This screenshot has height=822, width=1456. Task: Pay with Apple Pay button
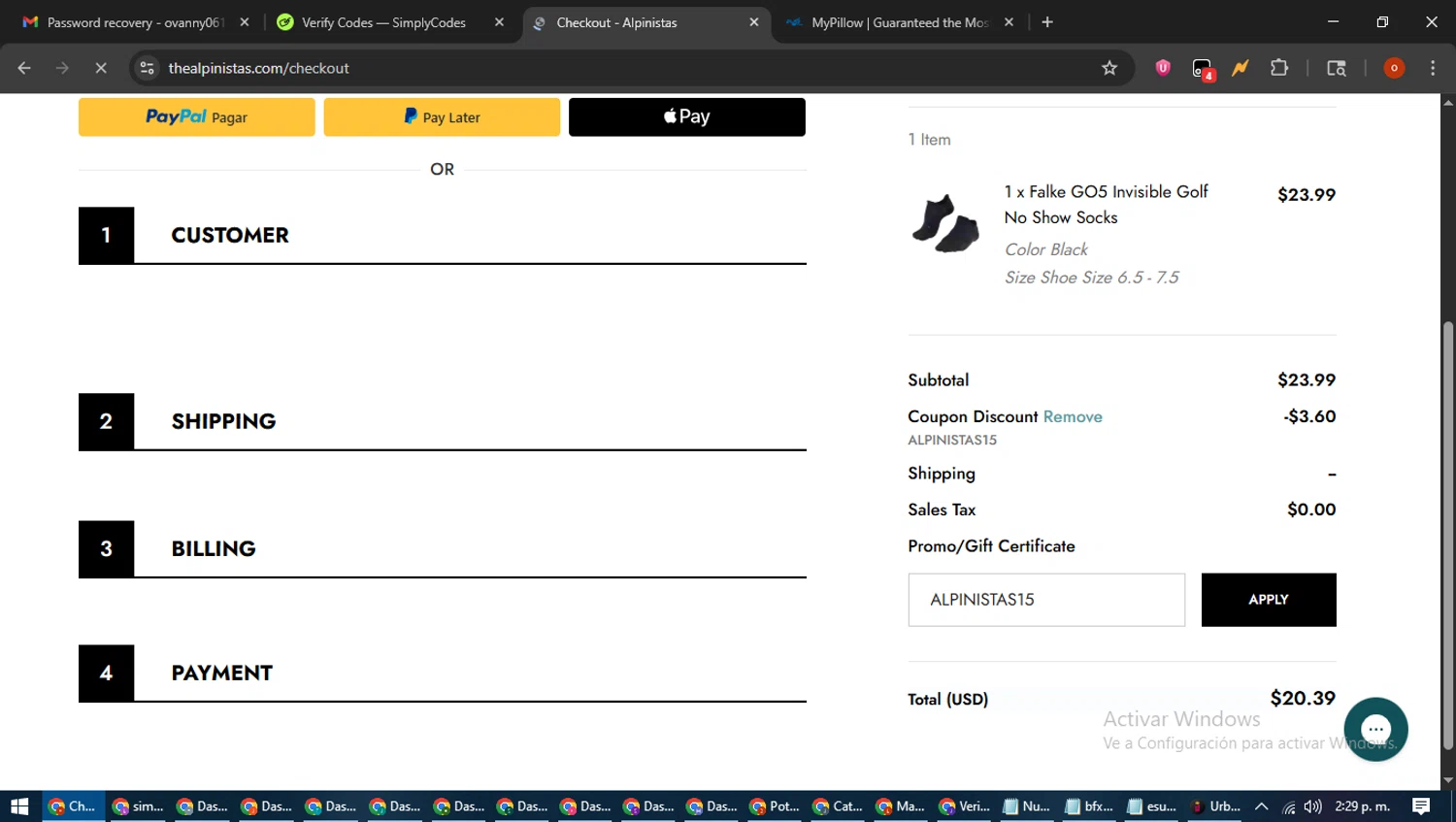pyautogui.click(x=687, y=116)
